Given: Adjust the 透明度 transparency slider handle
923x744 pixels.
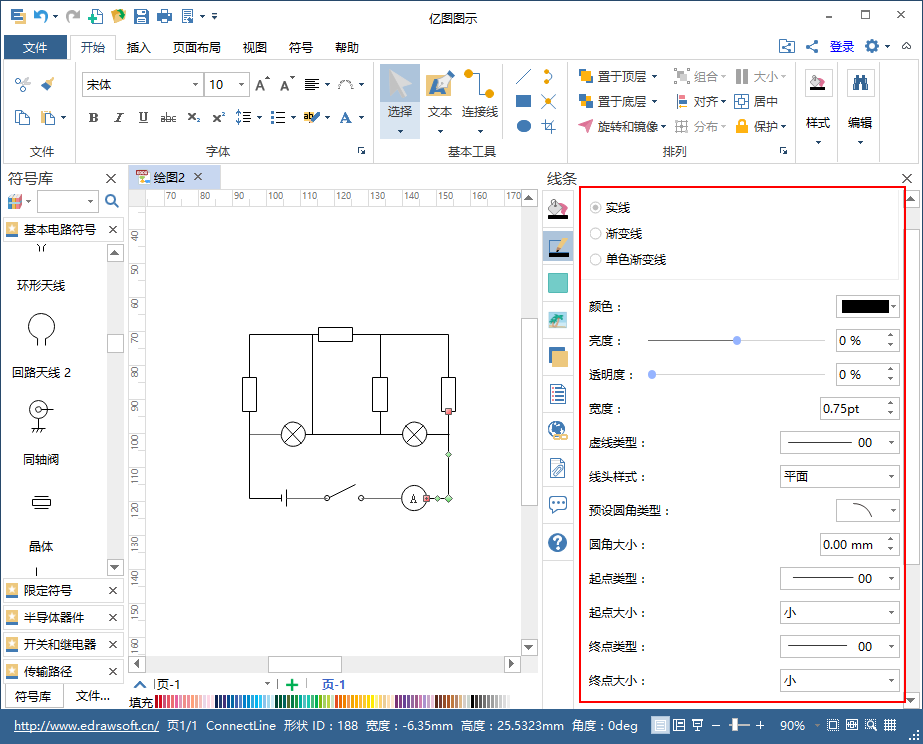Looking at the screenshot, I should [652, 374].
